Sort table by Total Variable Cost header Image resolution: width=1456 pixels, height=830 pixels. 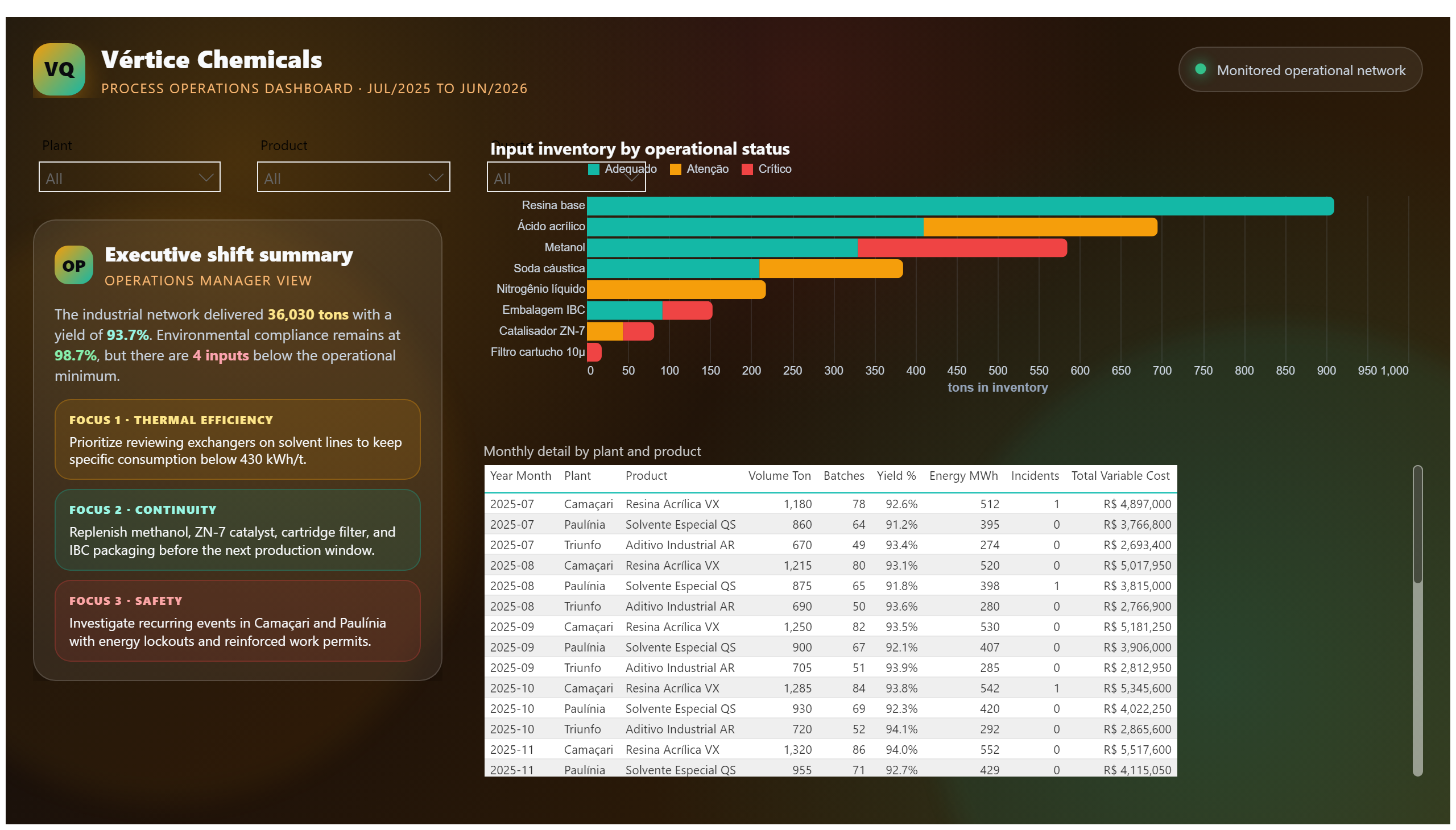coord(1120,476)
